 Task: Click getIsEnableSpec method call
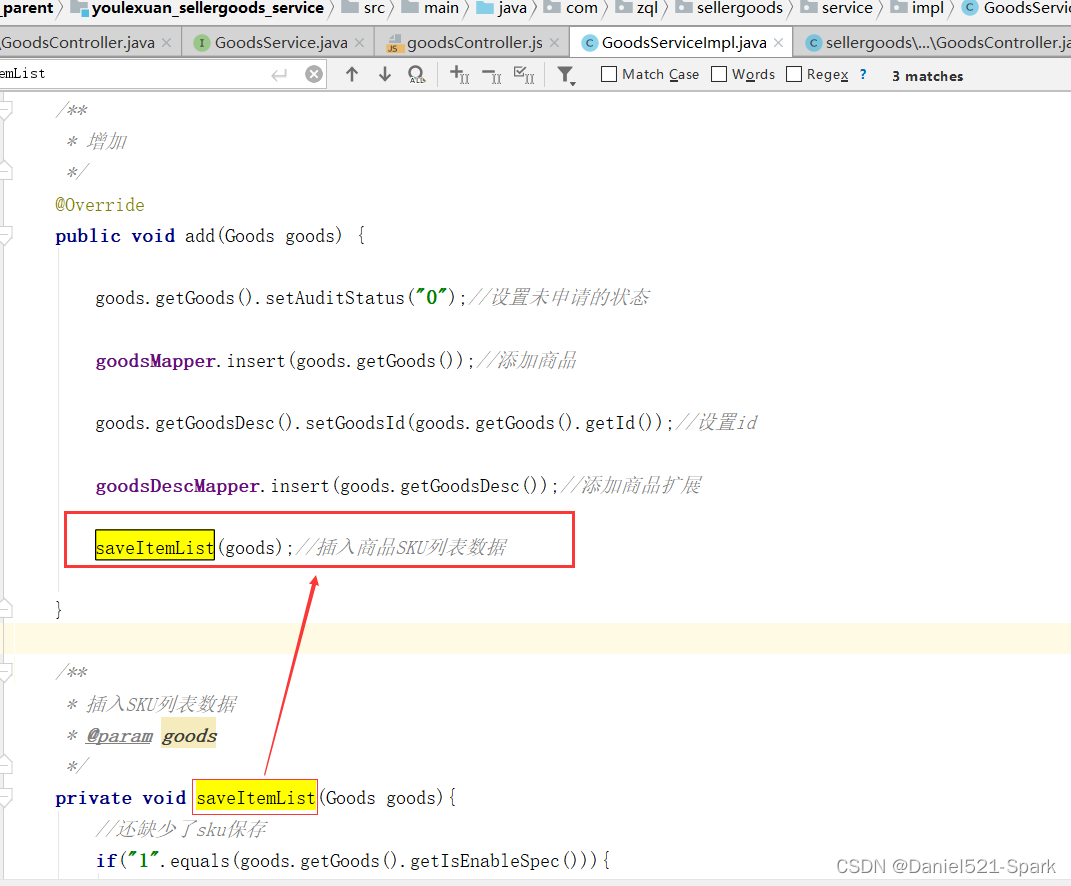click(x=484, y=861)
